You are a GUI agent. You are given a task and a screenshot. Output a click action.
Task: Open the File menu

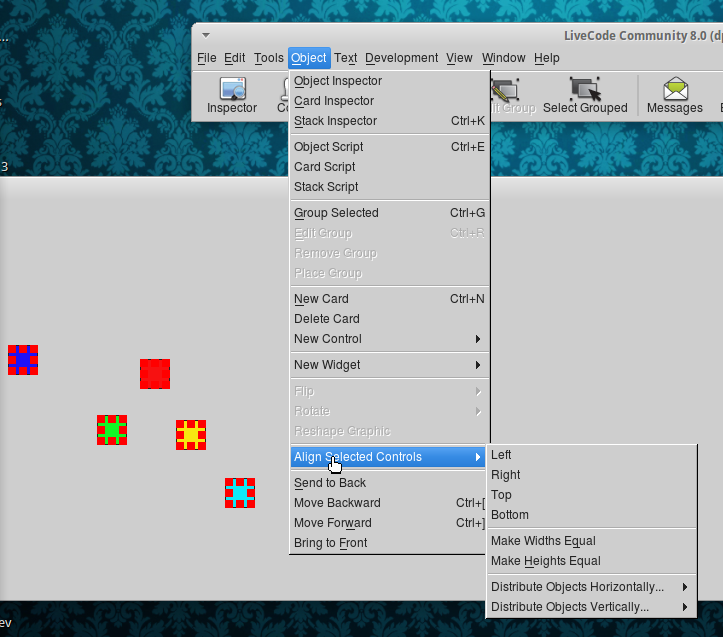pos(207,58)
